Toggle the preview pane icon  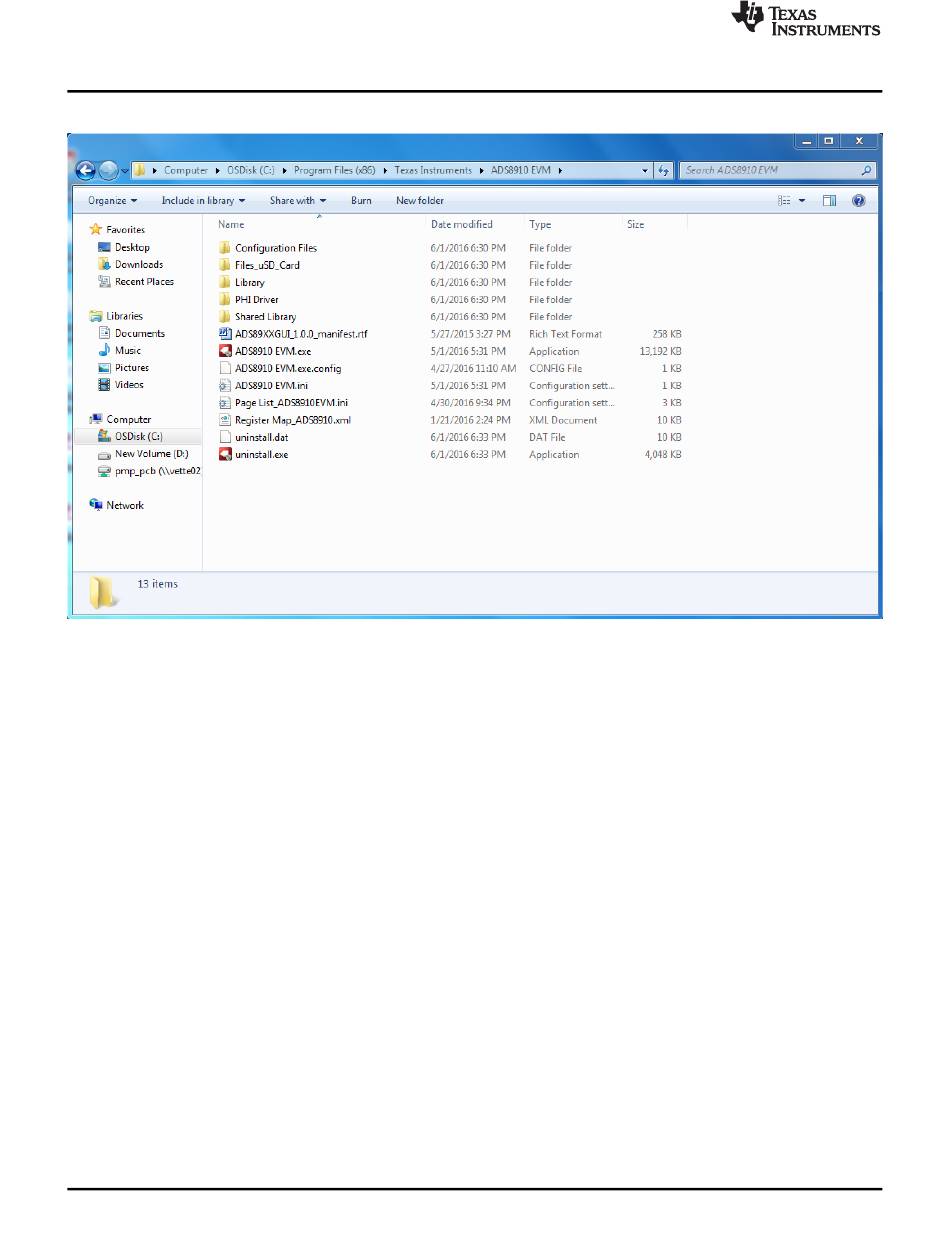coord(829,201)
